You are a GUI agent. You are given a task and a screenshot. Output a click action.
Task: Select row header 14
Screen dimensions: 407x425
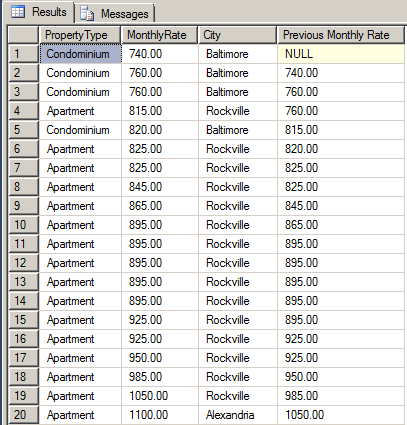(23, 301)
